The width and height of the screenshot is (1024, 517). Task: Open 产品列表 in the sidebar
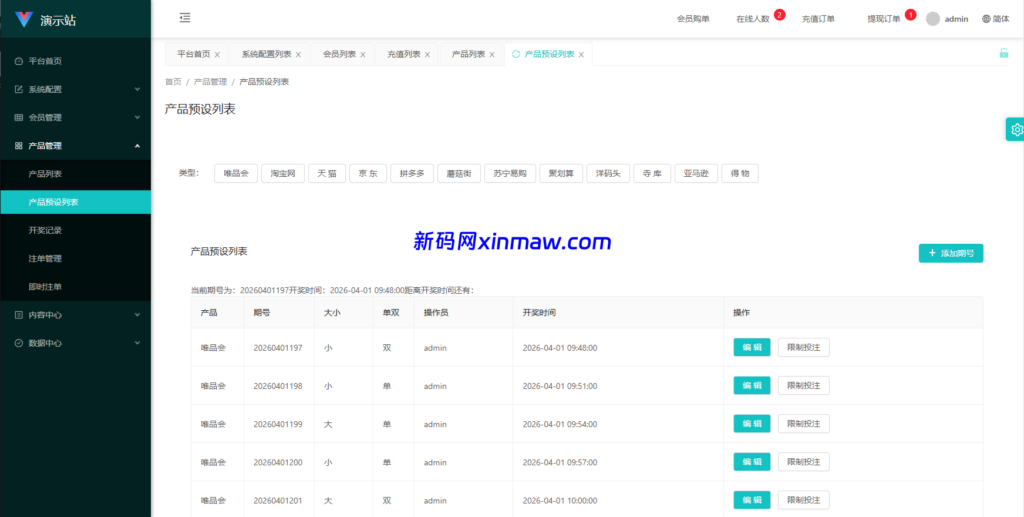pos(76,174)
